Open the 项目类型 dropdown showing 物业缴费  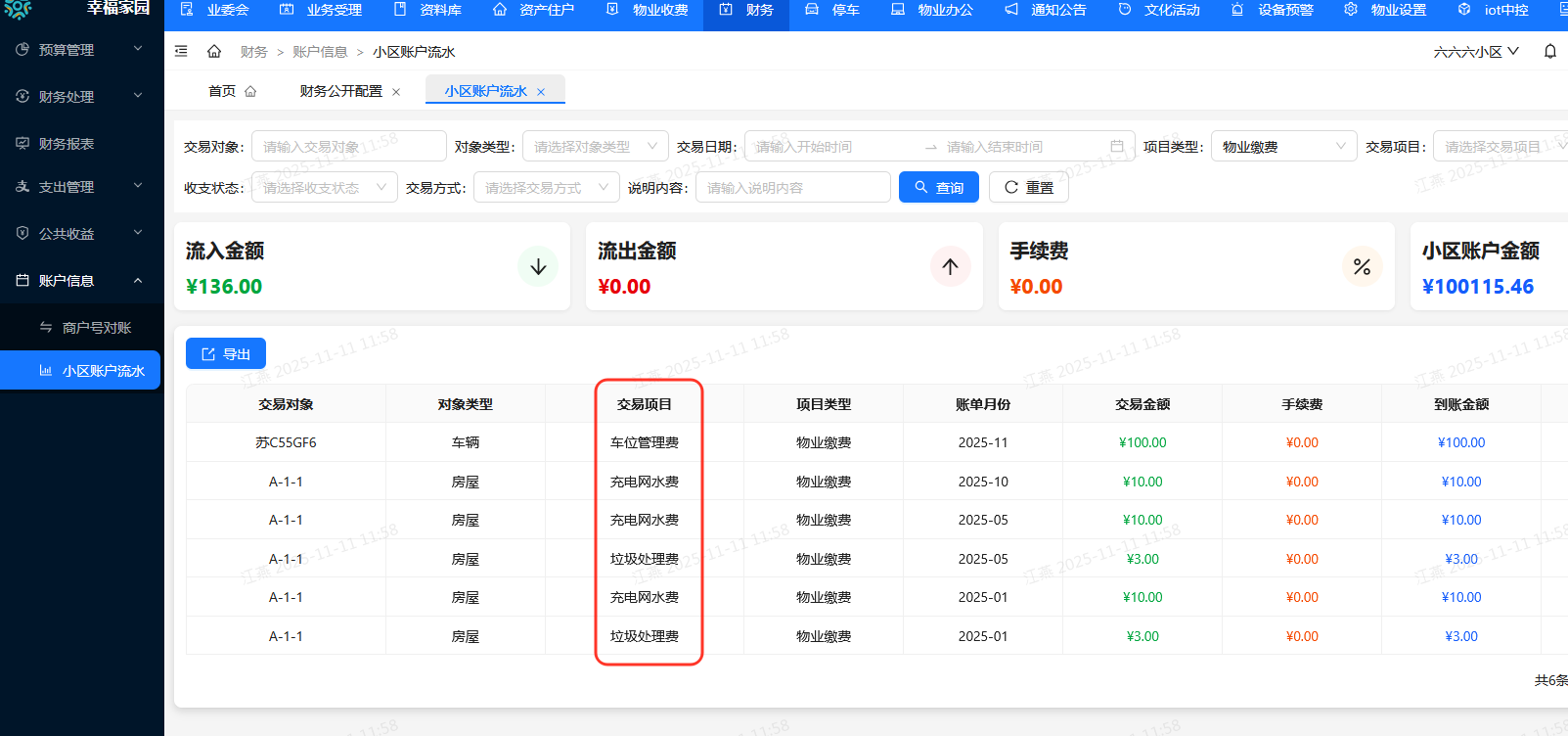pos(1283,147)
